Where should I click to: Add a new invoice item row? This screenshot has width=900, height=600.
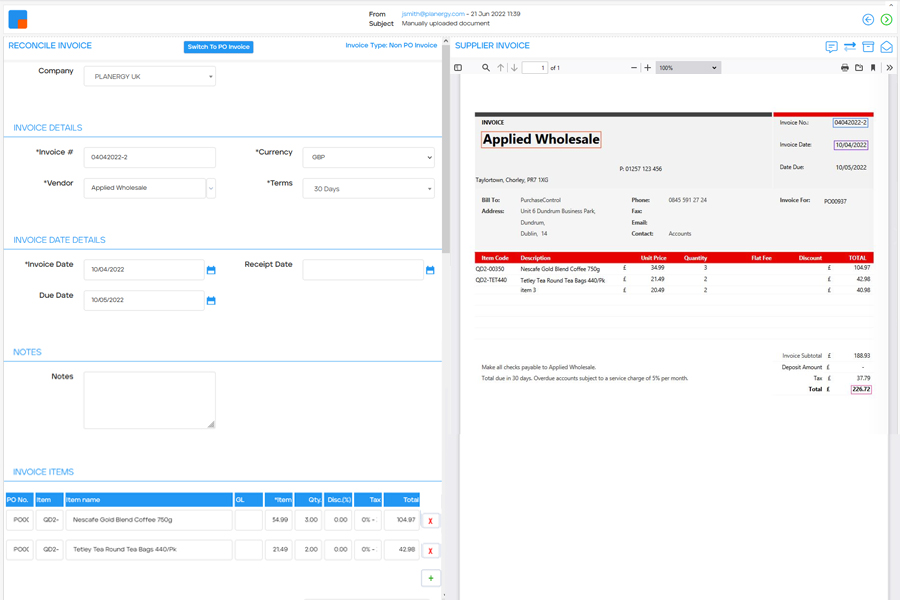pyautogui.click(x=430, y=578)
